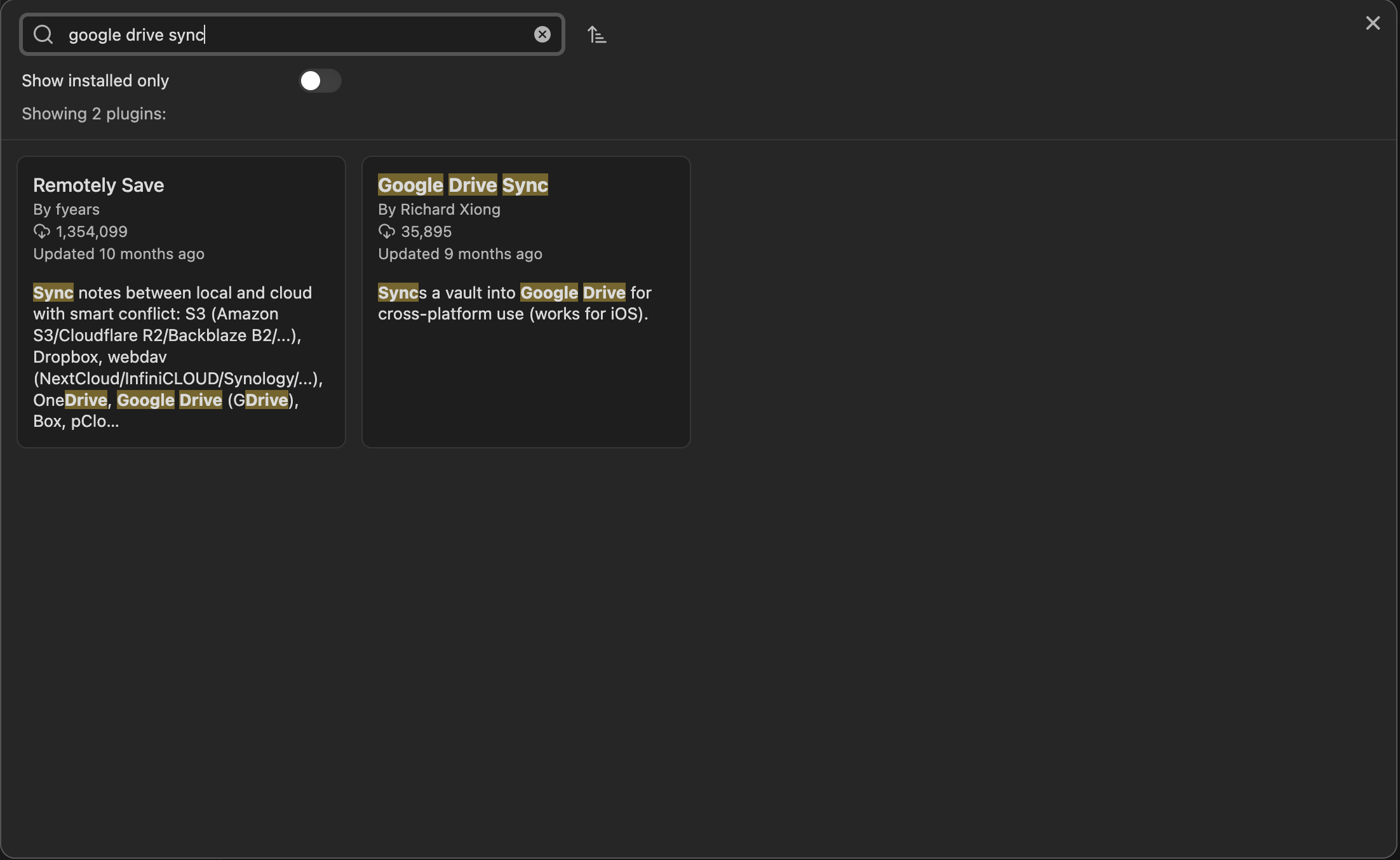Click the Google Drive Sync description text
This screenshot has width=1400, height=860.
click(x=515, y=303)
